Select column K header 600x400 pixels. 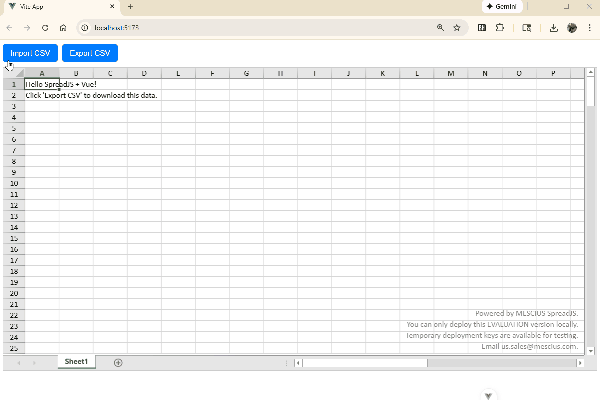point(383,73)
